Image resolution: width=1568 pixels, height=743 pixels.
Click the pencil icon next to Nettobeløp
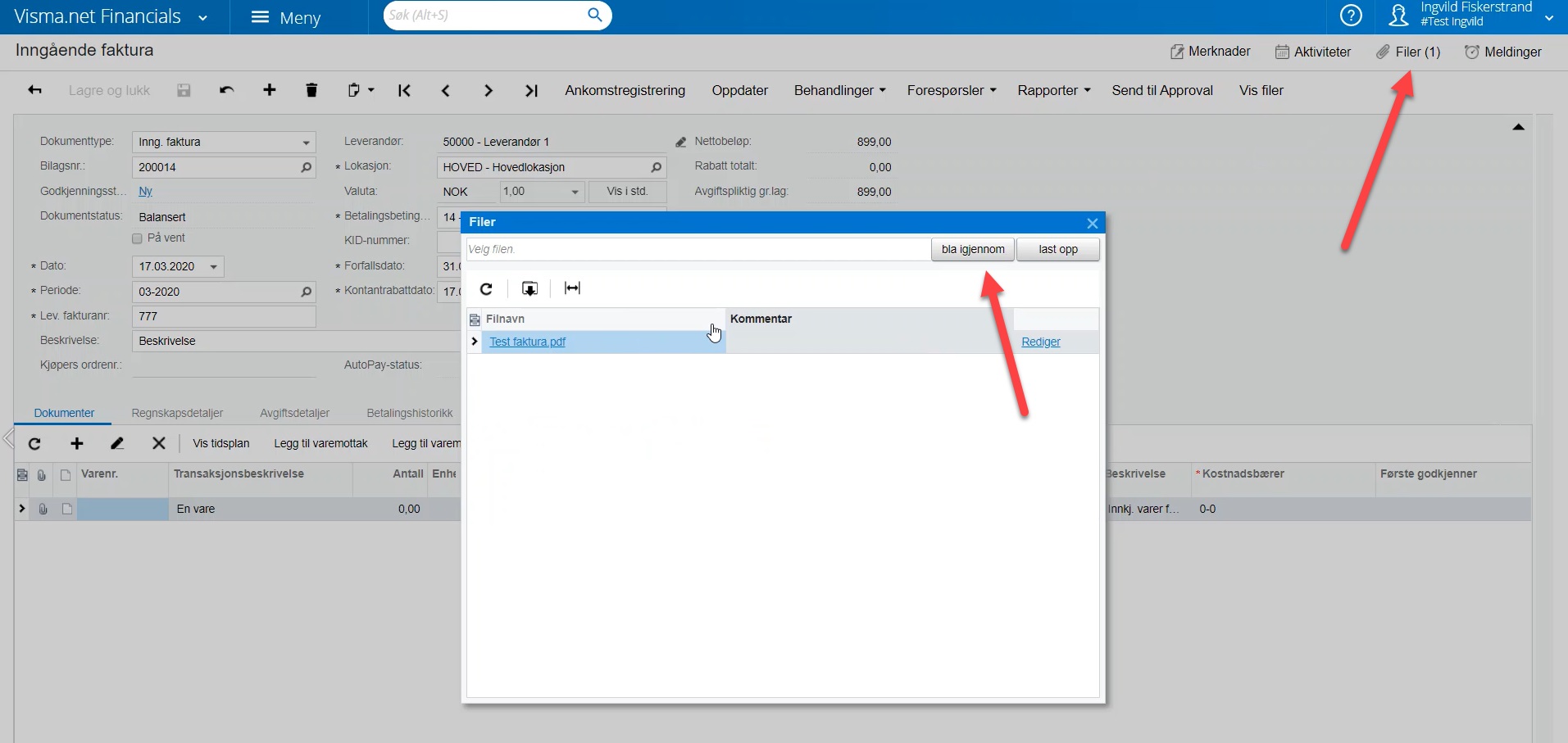click(x=681, y=142)
